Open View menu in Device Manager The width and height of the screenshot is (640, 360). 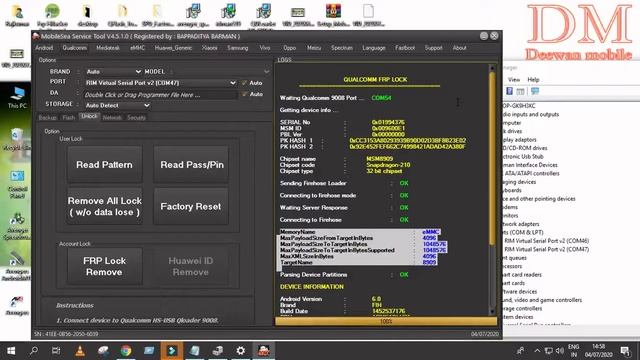point(514,80)
